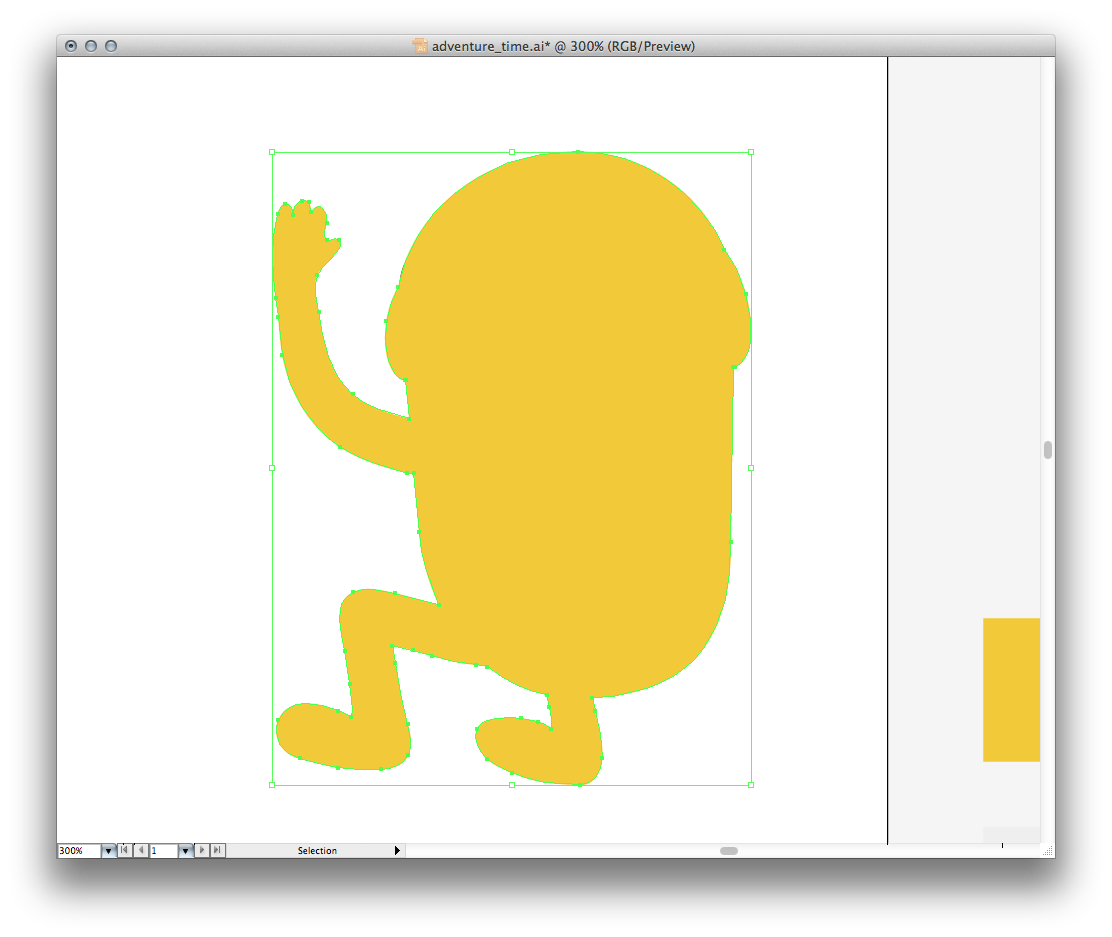The image size is (1112, 937).
Task: Go to the previous artboard
Action: pyautogui.click(x=141, y=850)
